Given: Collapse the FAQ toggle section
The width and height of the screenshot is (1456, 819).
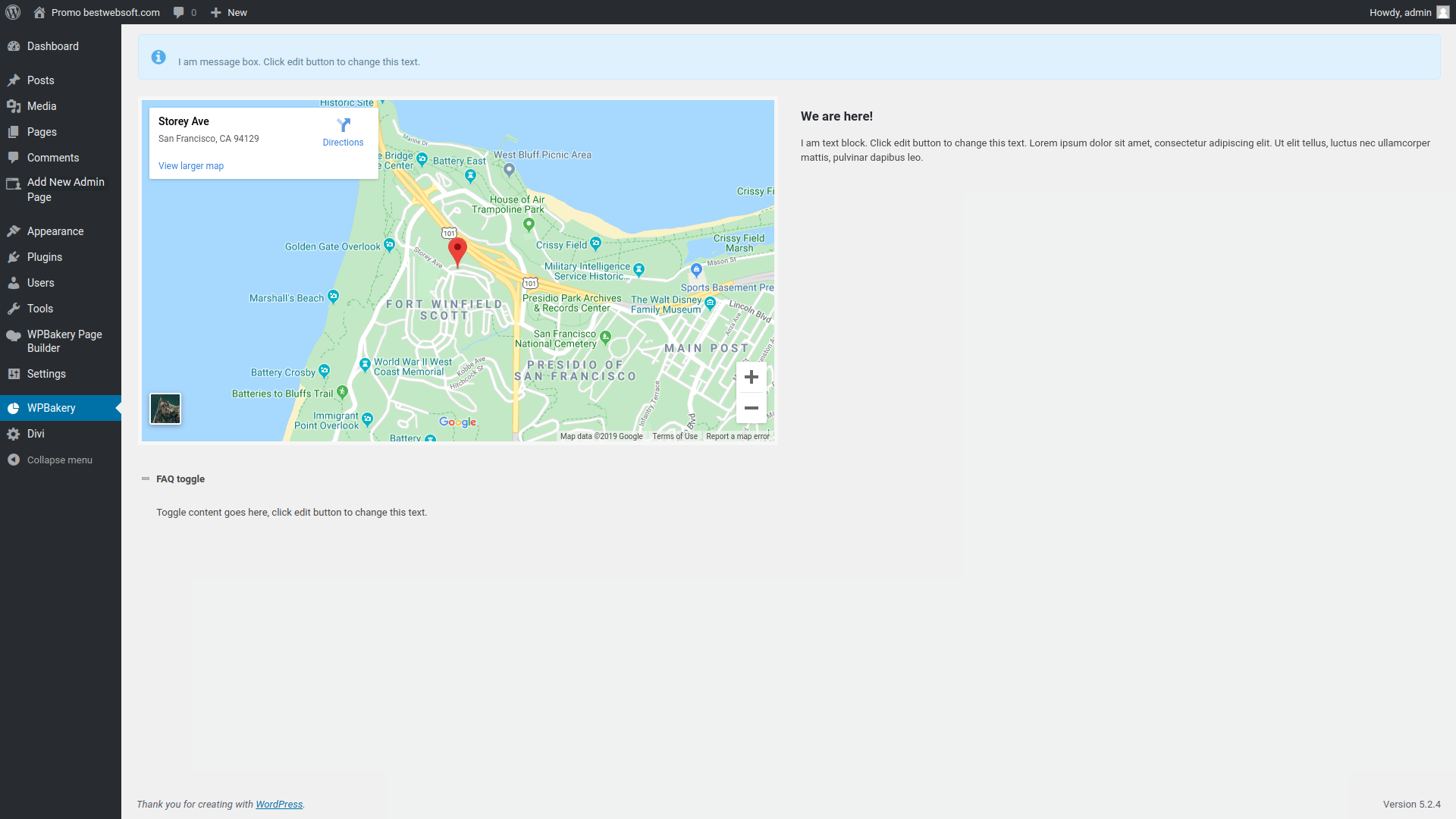Looking at the screenshot, I should pos(146,479).
